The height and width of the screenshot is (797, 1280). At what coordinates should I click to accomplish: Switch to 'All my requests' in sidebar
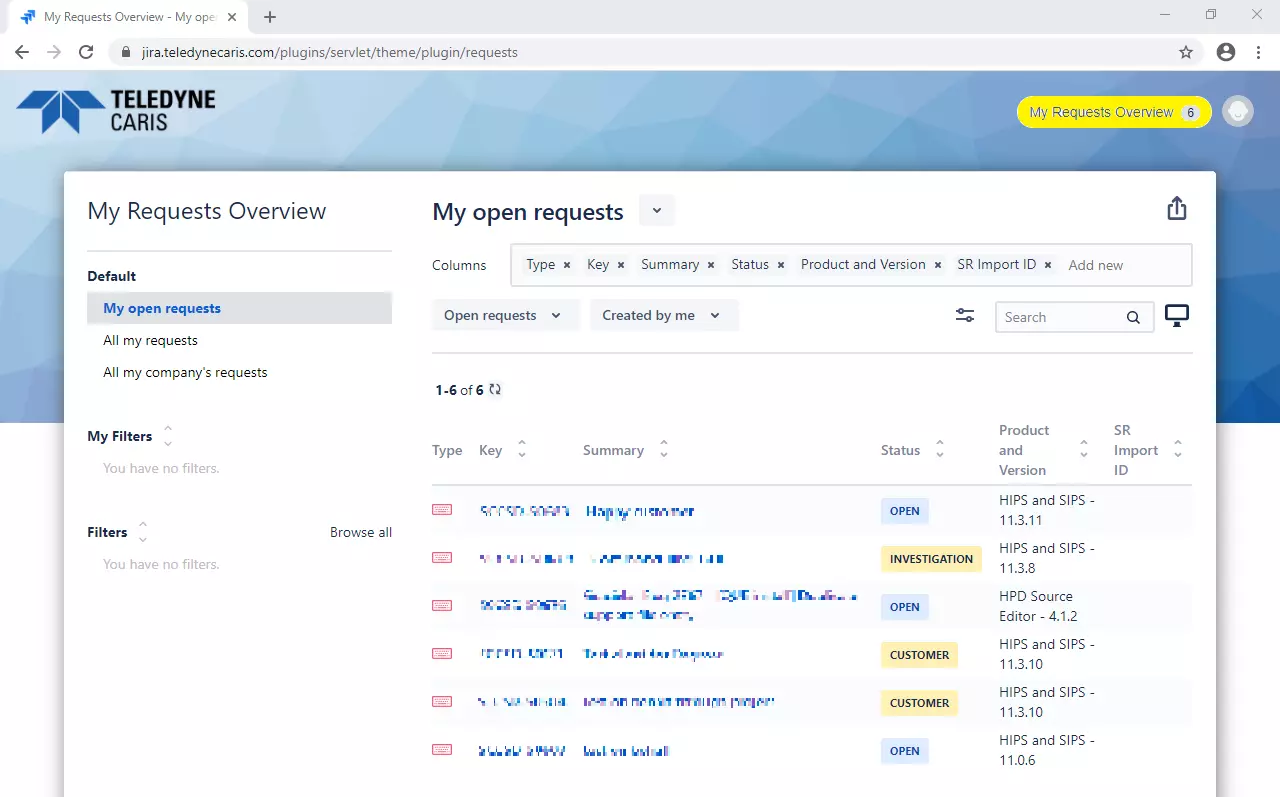(x=150, y=340)
